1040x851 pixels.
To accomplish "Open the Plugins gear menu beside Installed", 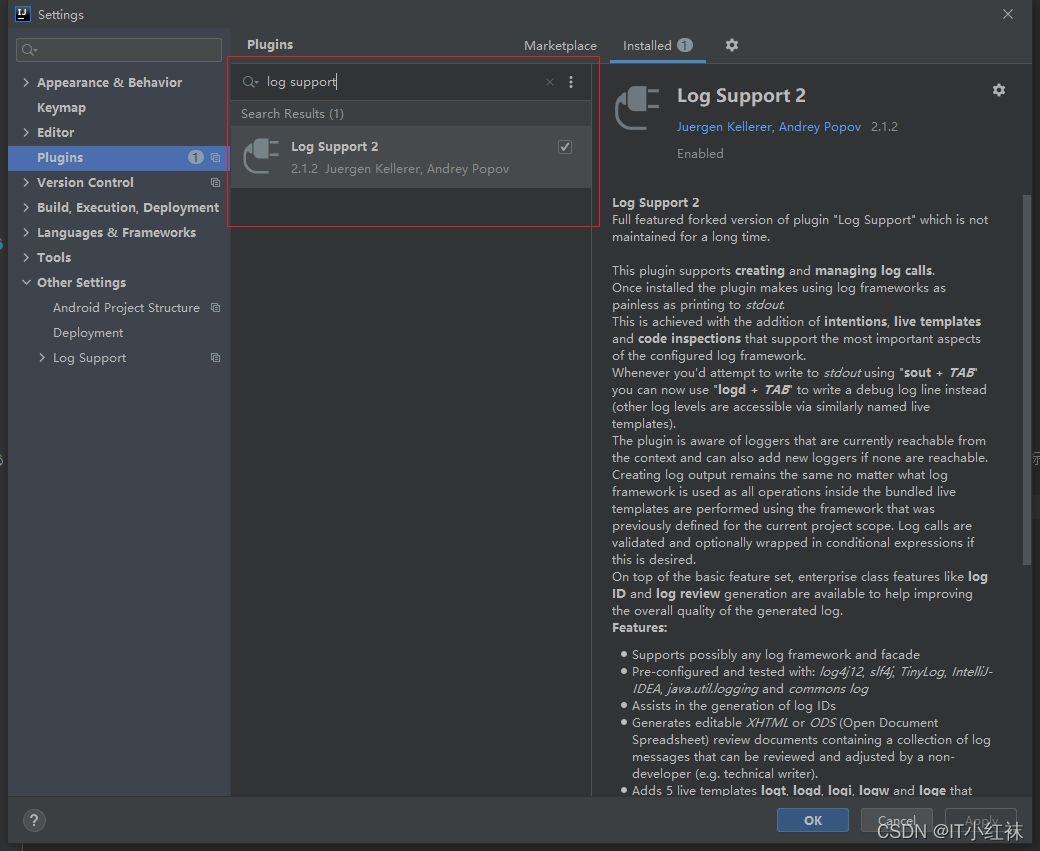I will point(732,45).
